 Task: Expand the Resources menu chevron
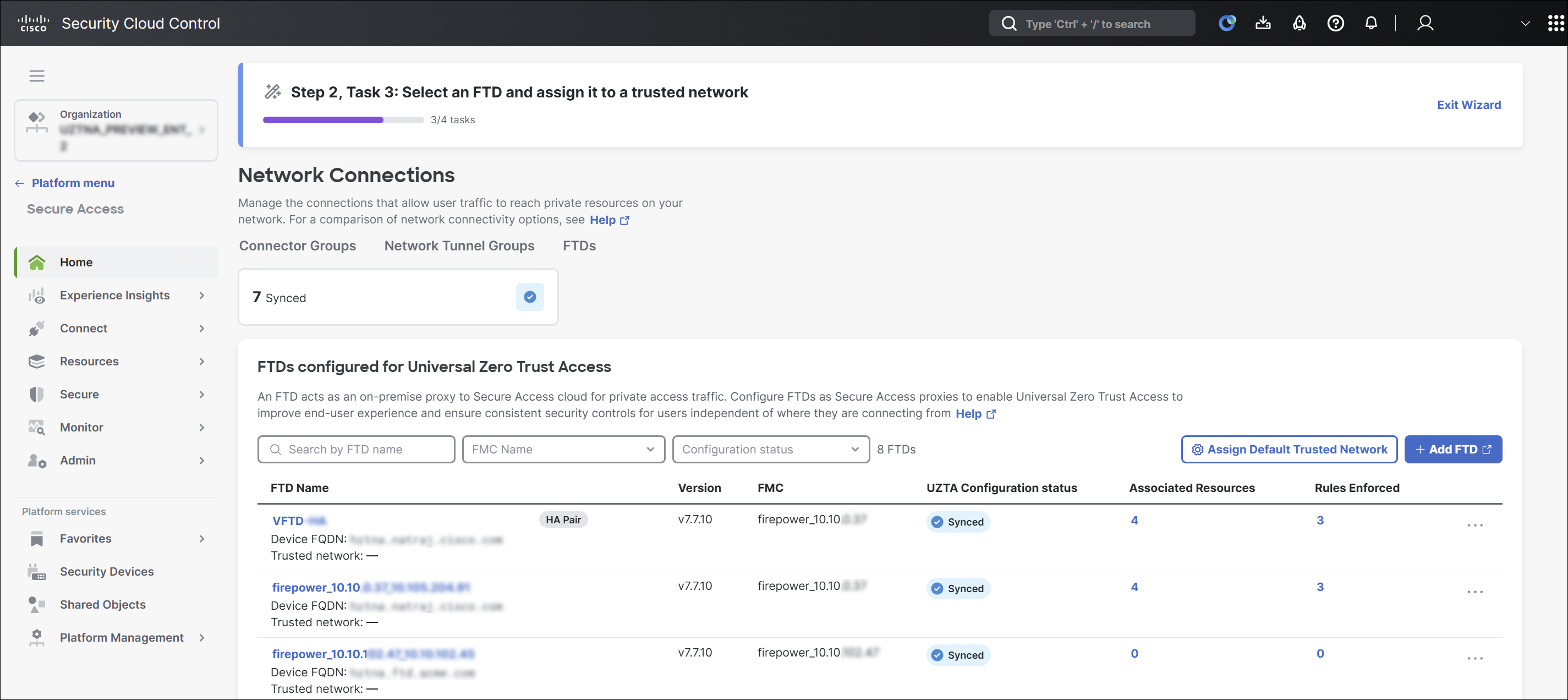(201, 362)
